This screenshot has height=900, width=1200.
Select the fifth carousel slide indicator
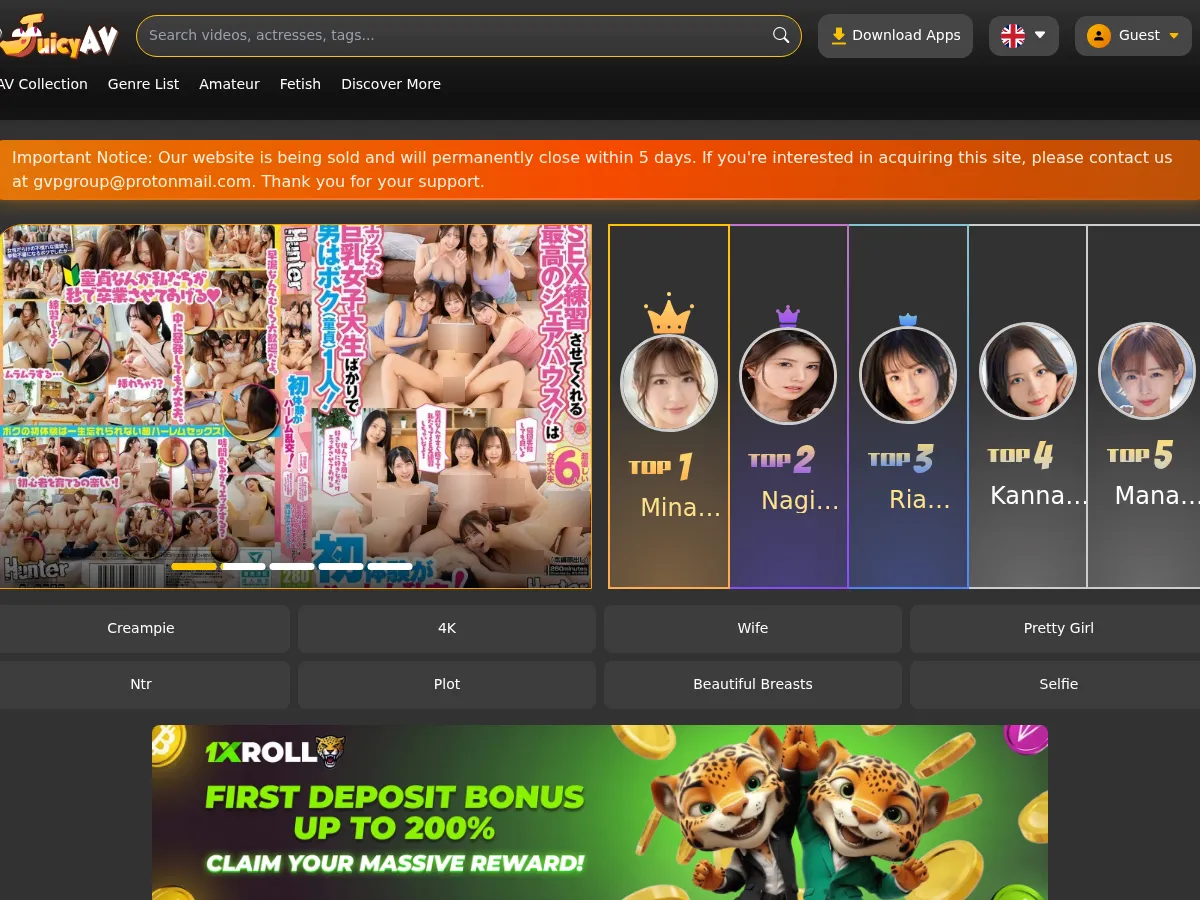pyautogui.click(x=389, y=566)
